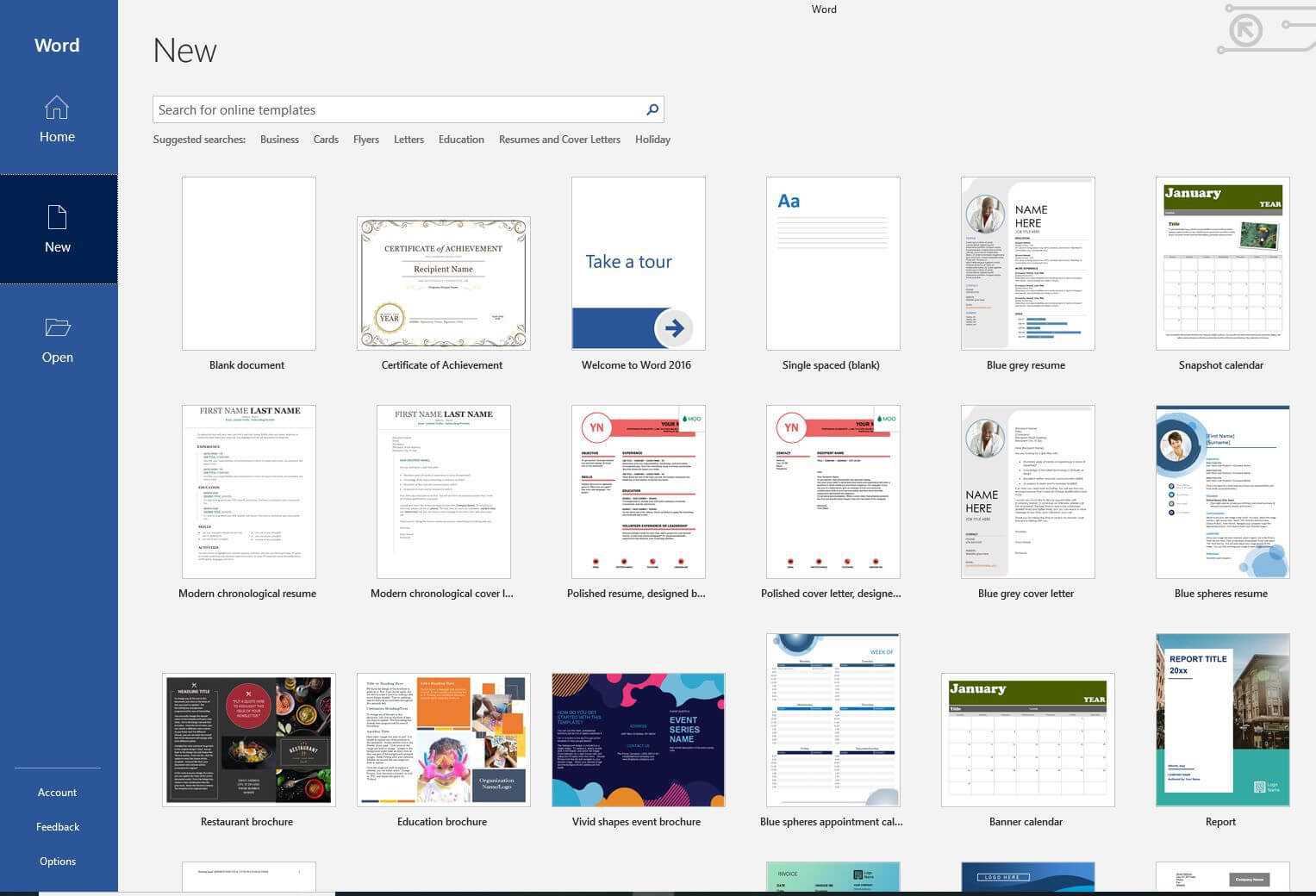Search suggested Resumes and Cover Letters
1316x896 pixels.
coord(559,140)
